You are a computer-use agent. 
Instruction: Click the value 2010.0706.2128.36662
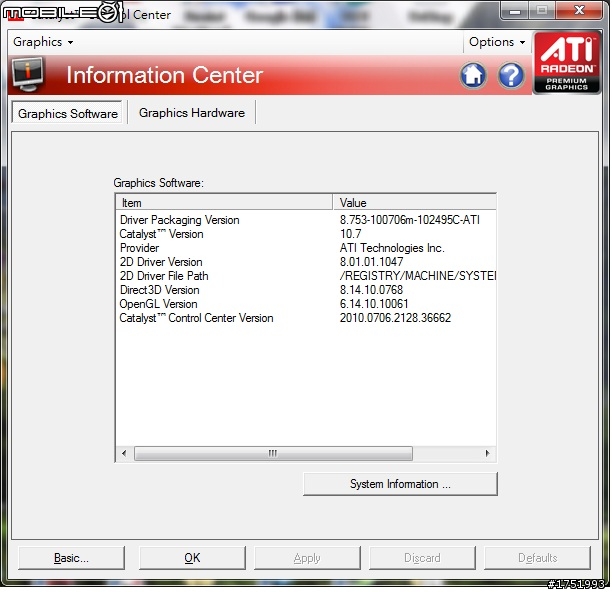(x=395, y=318)
